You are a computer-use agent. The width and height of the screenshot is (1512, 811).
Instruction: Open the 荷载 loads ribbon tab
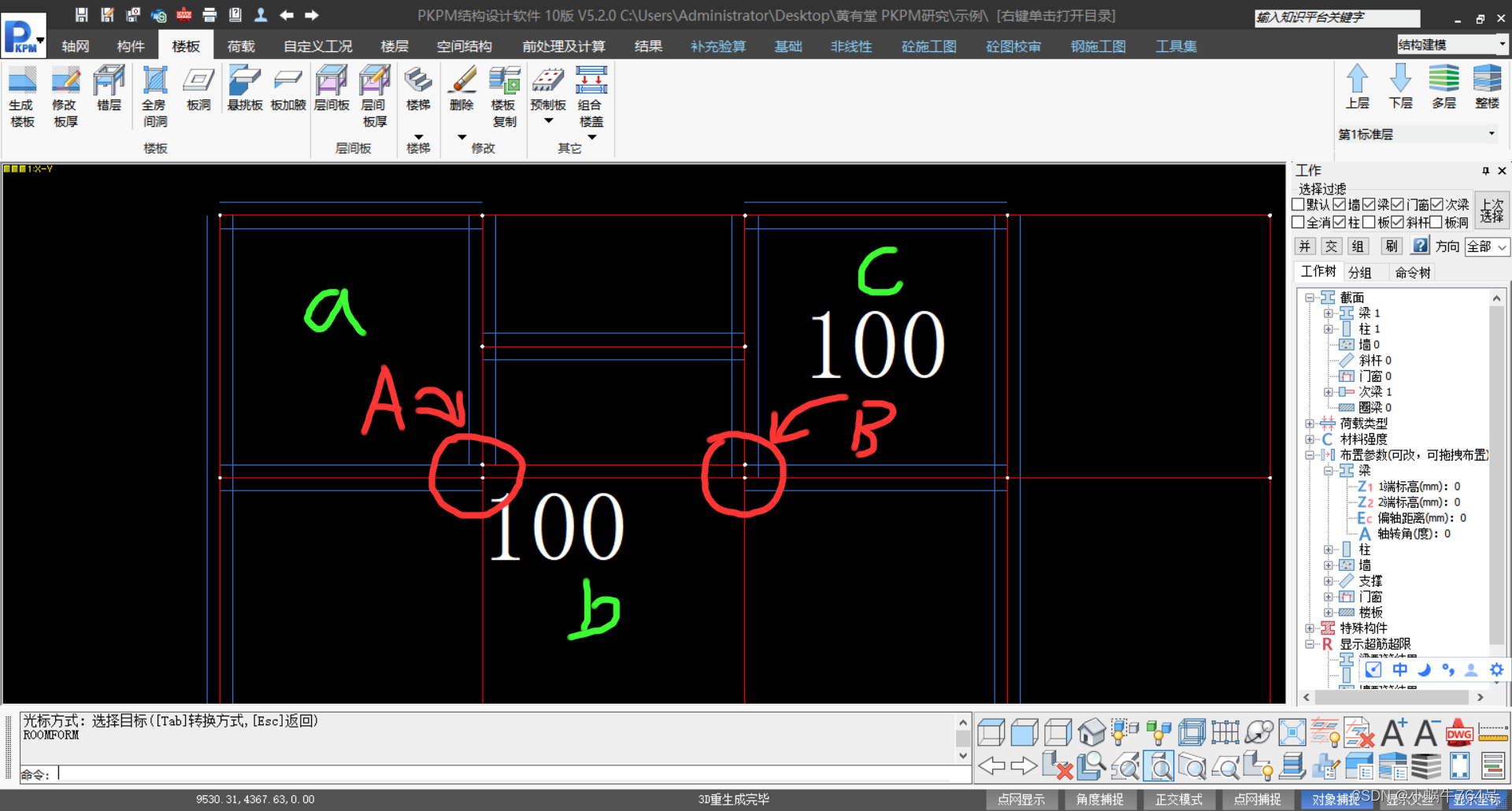pos(241,46)
